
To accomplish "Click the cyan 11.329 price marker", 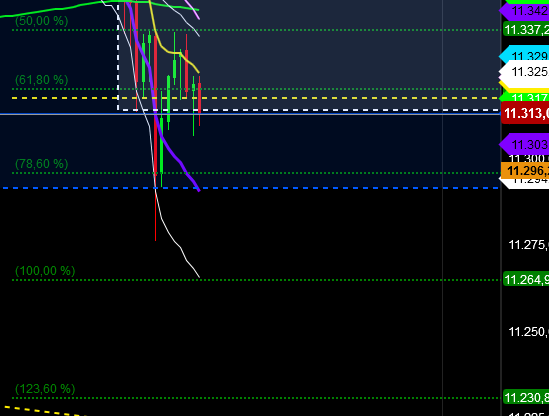I will pyautogui.click(x=524, y=54).
